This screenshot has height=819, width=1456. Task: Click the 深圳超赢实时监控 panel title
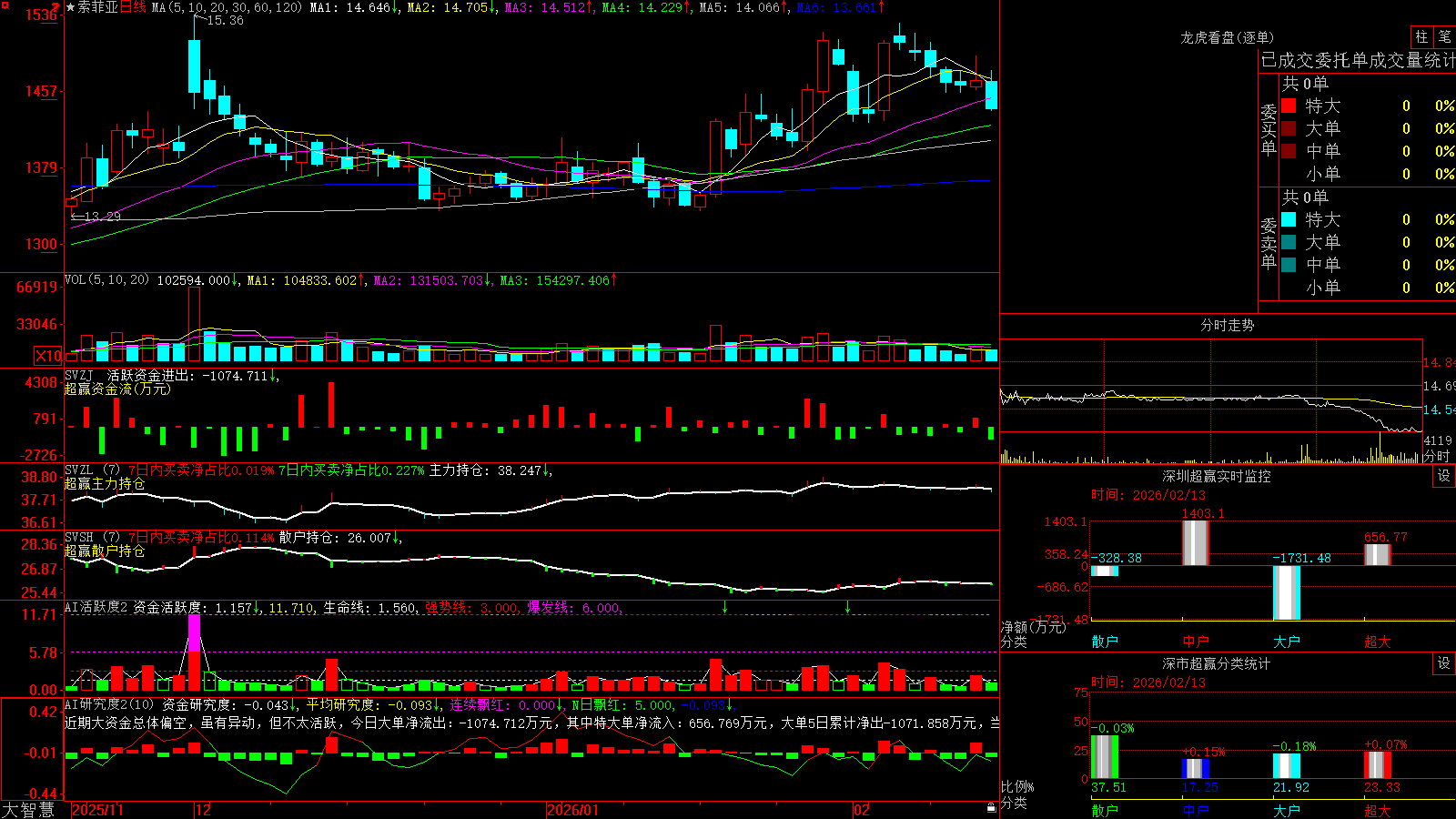[x=1216, y=476]
